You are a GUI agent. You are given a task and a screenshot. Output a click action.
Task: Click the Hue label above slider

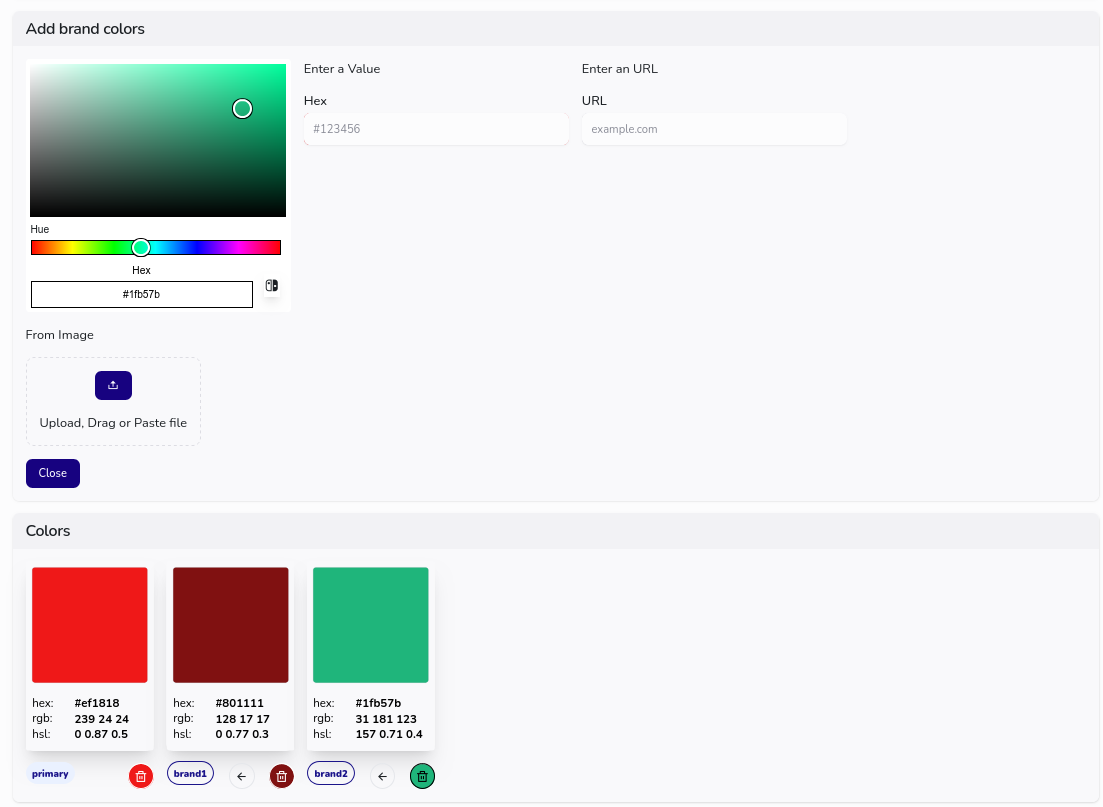click(40, 229)
